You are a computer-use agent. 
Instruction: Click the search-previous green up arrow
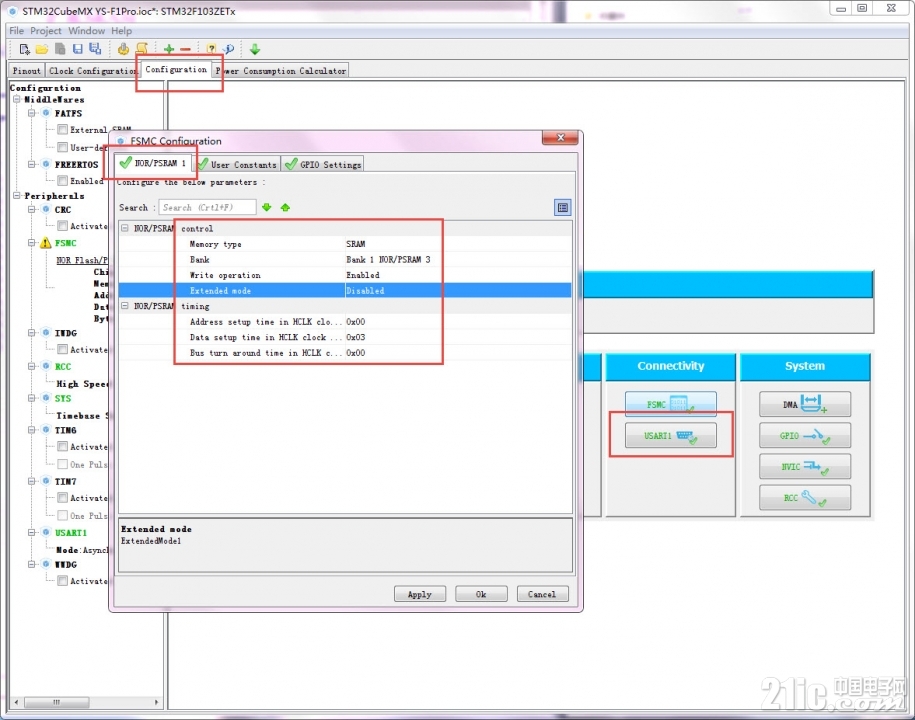click(285, 208)
